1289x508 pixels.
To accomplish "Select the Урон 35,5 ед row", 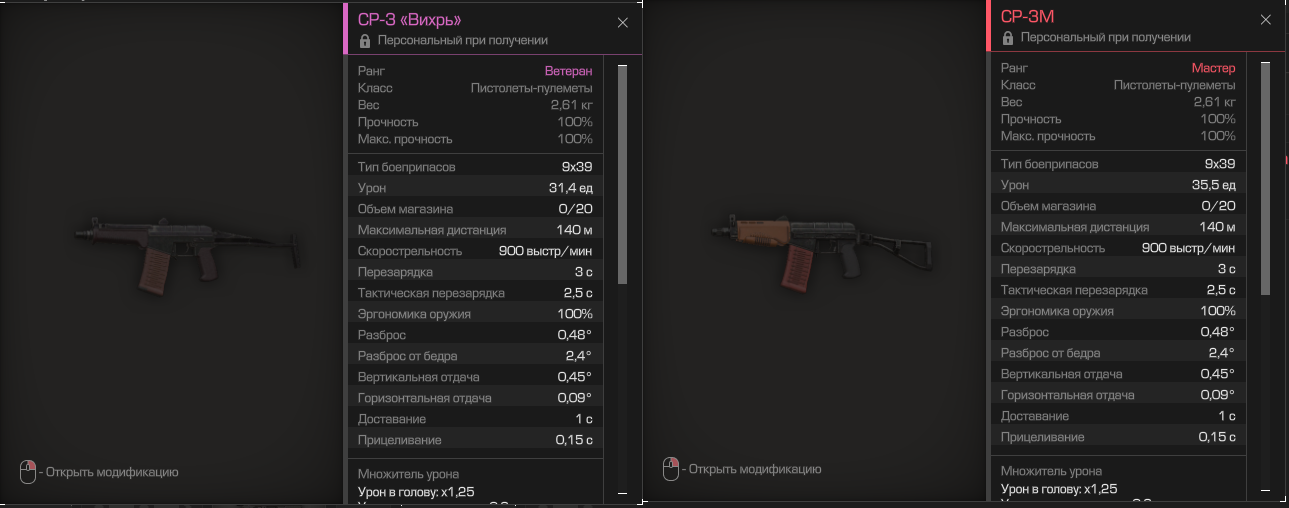I will click(1118, 185).
